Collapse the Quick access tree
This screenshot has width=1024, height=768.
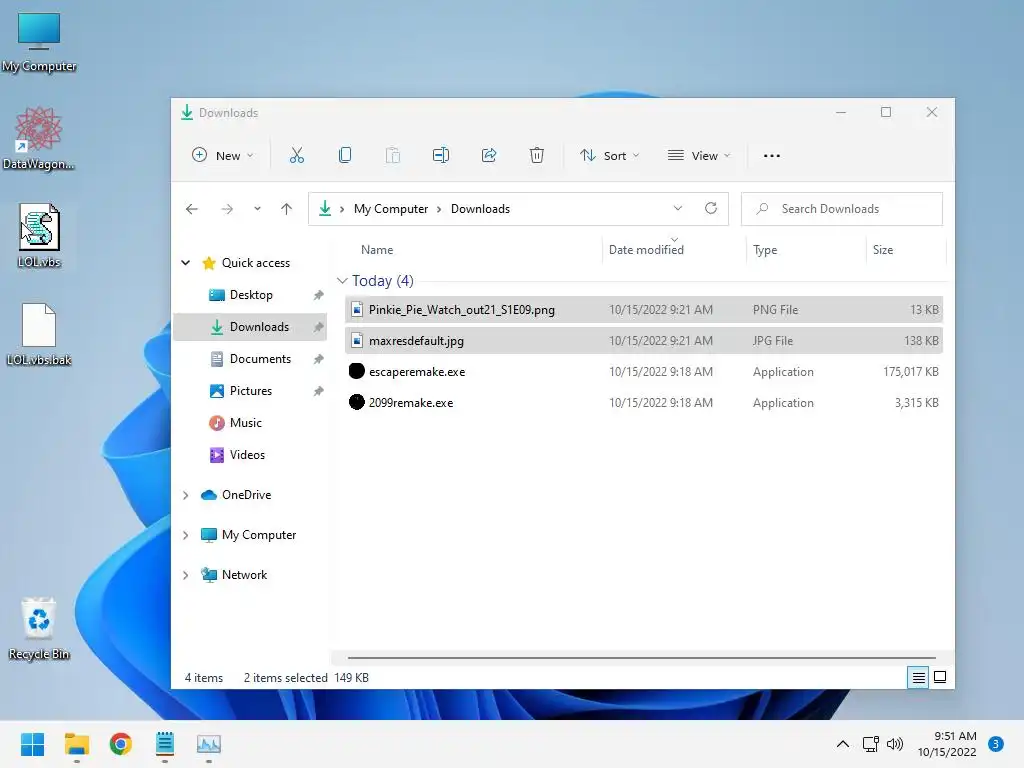[185, 263]
